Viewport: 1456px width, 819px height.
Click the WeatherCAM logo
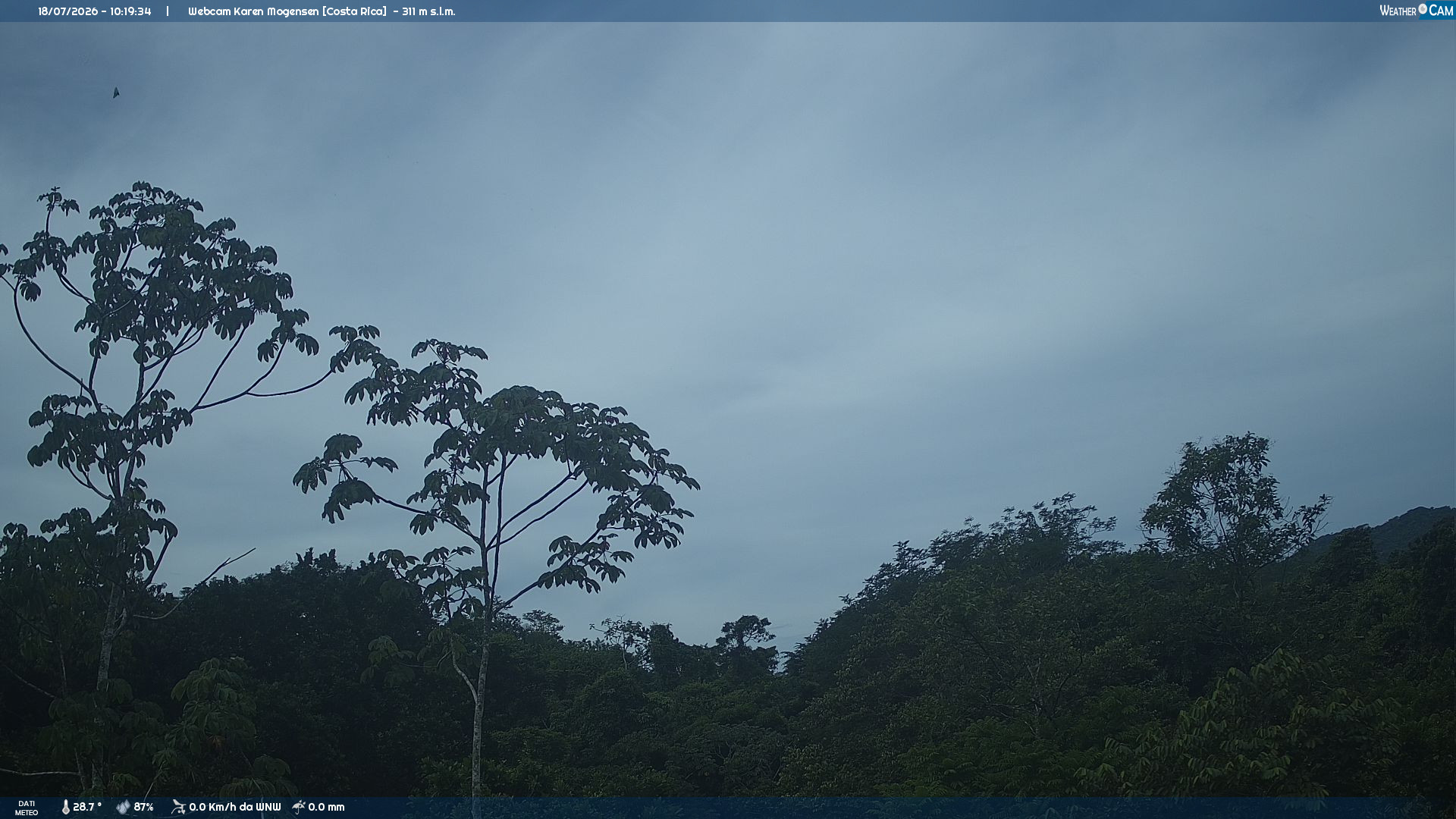[1417, 11]
